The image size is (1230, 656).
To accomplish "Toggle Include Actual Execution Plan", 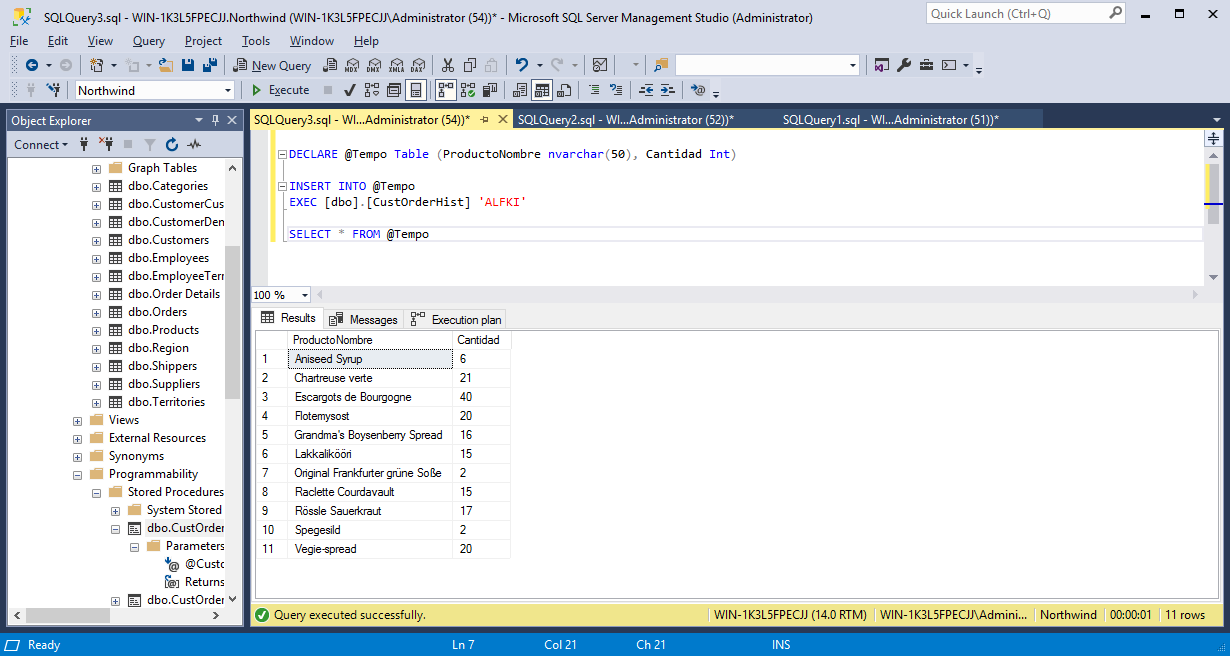I will click(446, 90).
